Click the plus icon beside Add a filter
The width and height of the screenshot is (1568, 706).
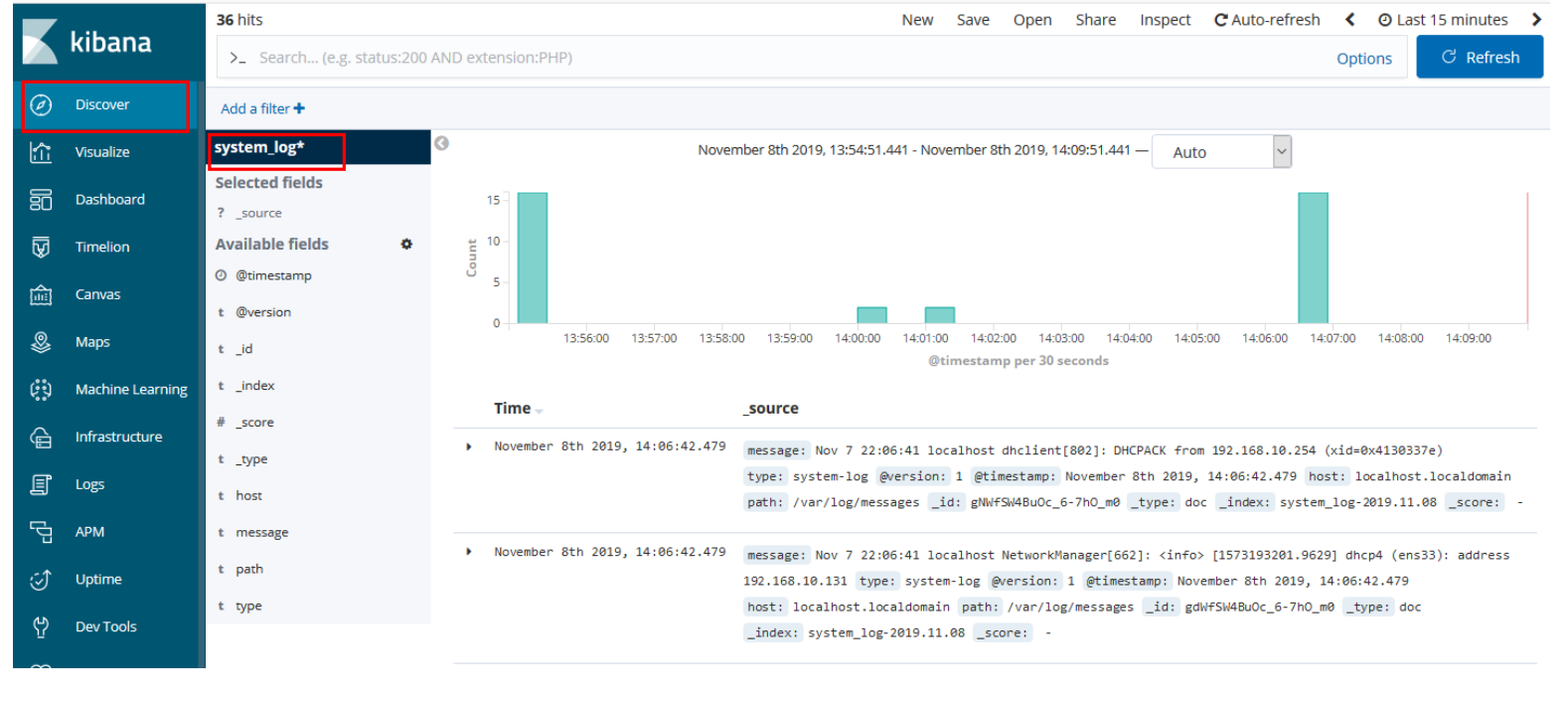point(299,108)
